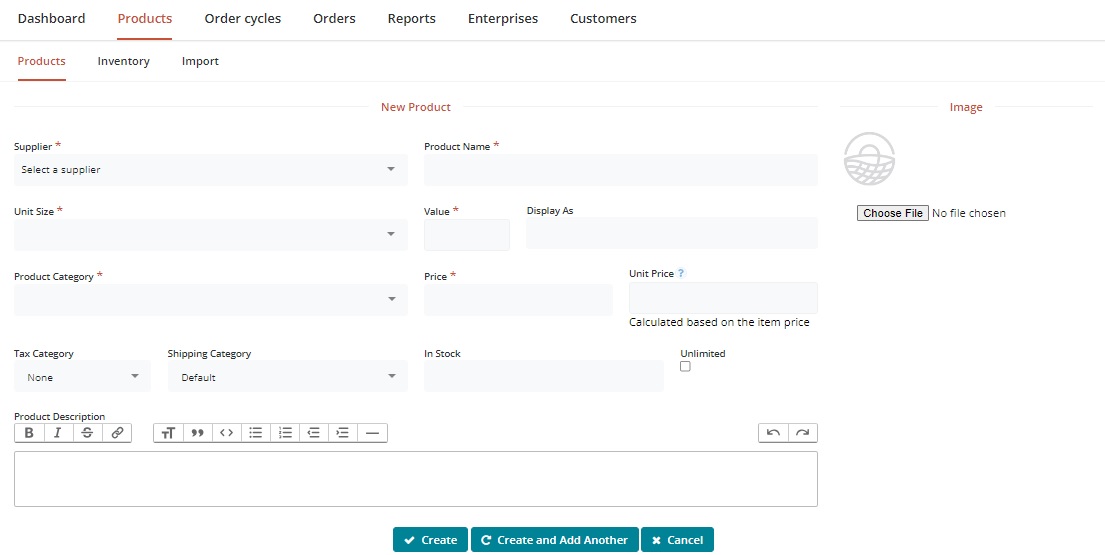Click the Unit Price help icon

(681, 273)
